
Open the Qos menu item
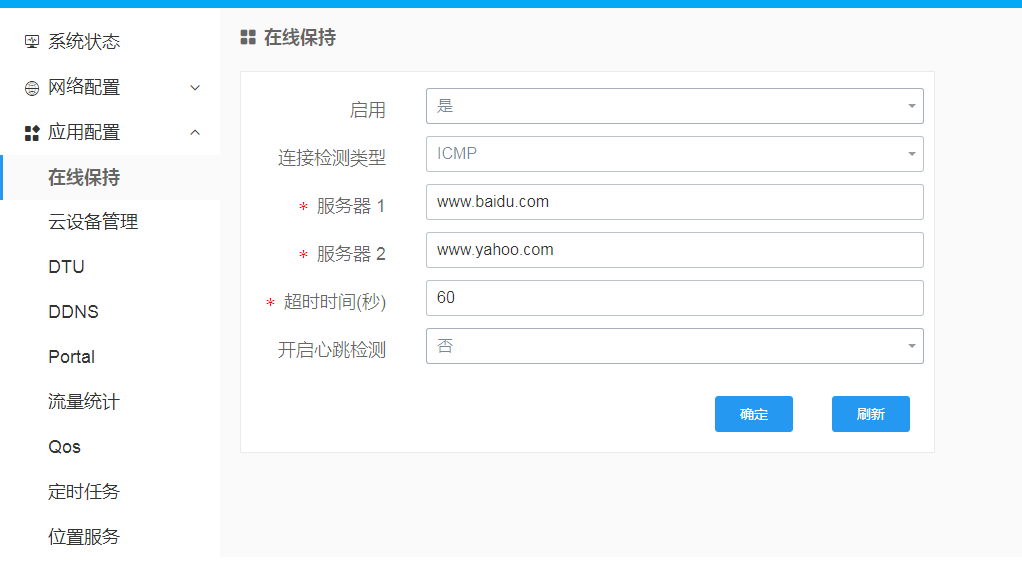coord(64,447)
